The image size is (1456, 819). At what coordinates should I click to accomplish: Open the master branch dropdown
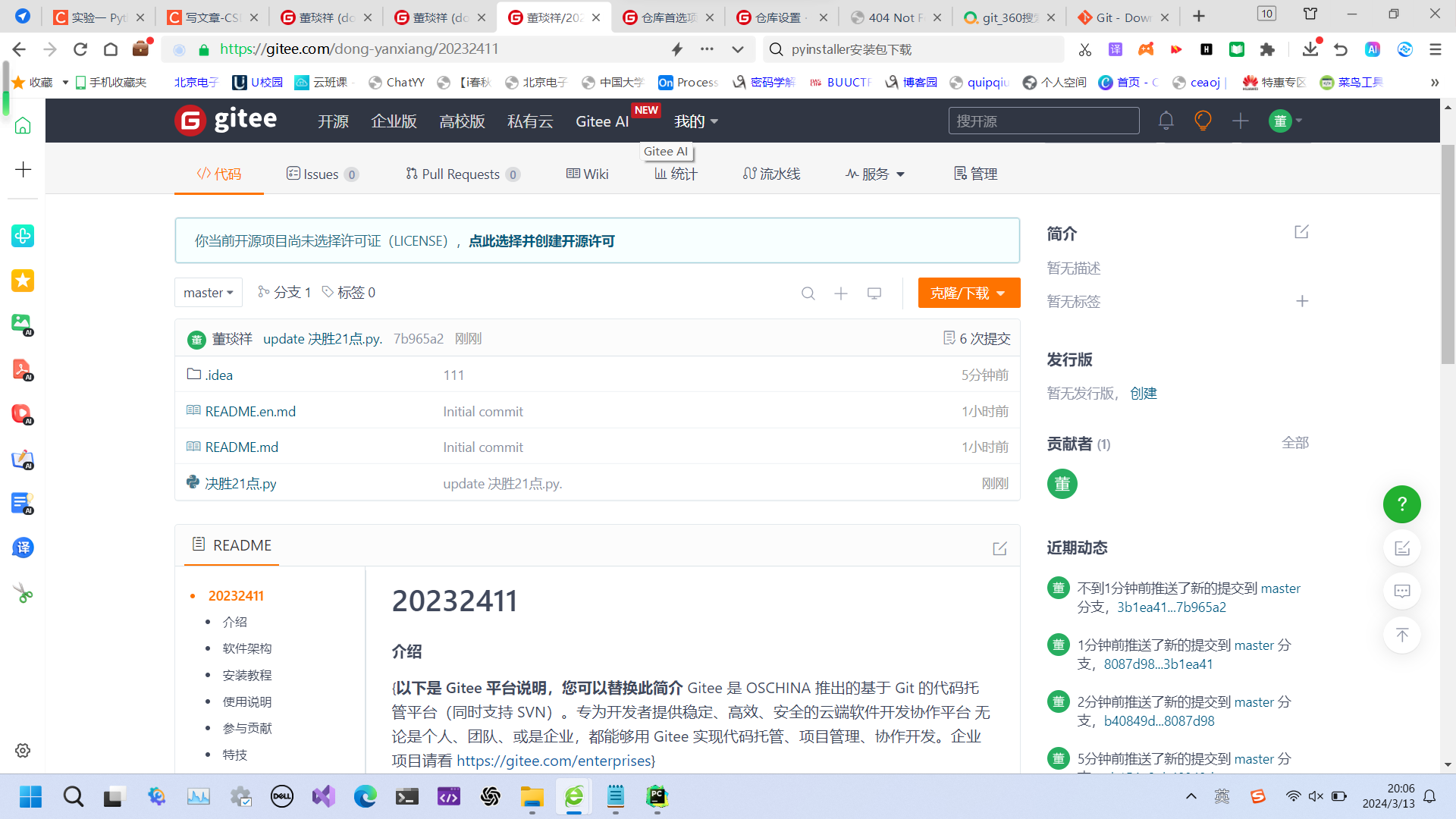[209, 293]
